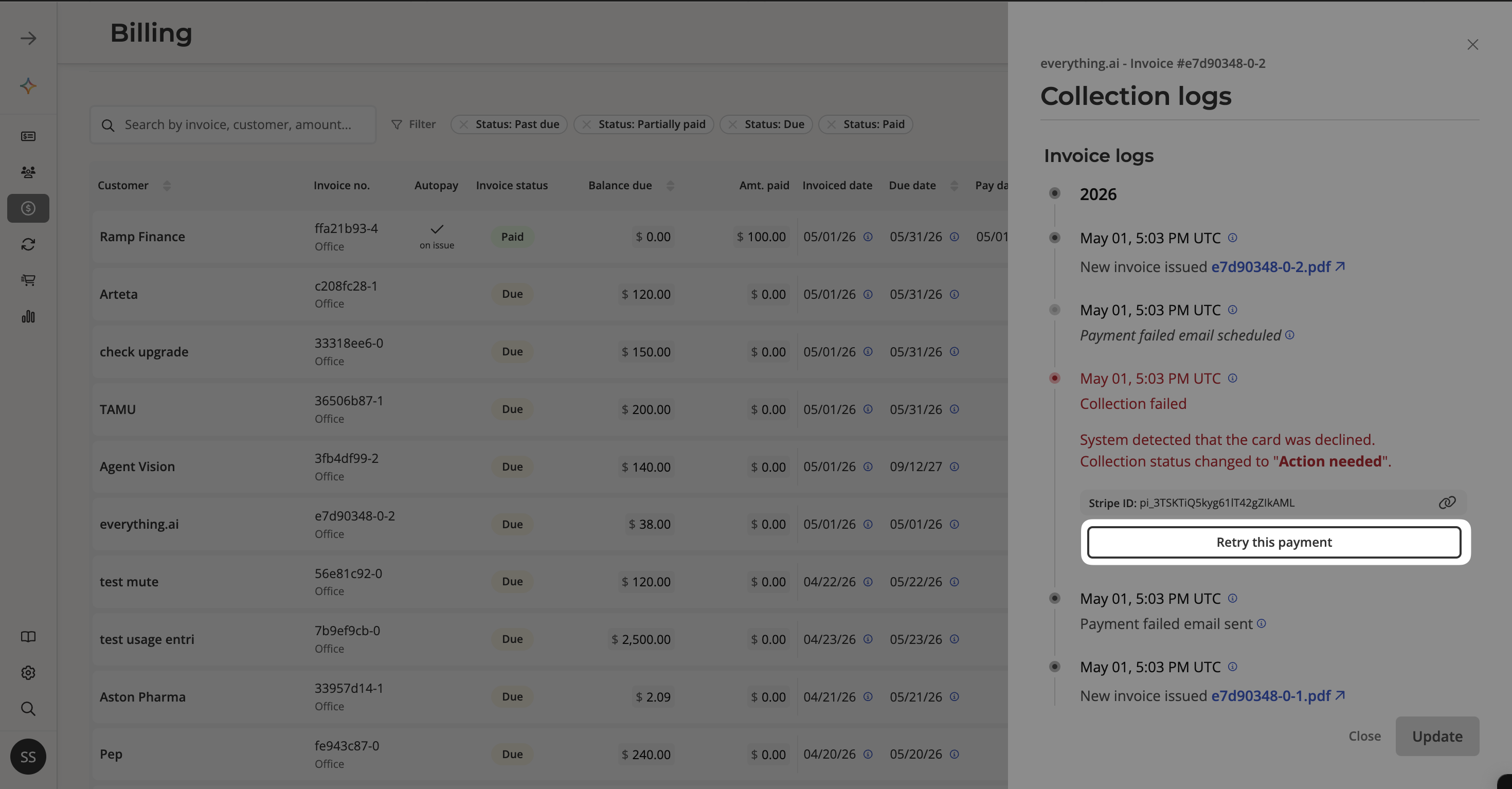Click the Agent Vision customer name
The height and width of the screenshot is (789, 1512).
(137, 467)
